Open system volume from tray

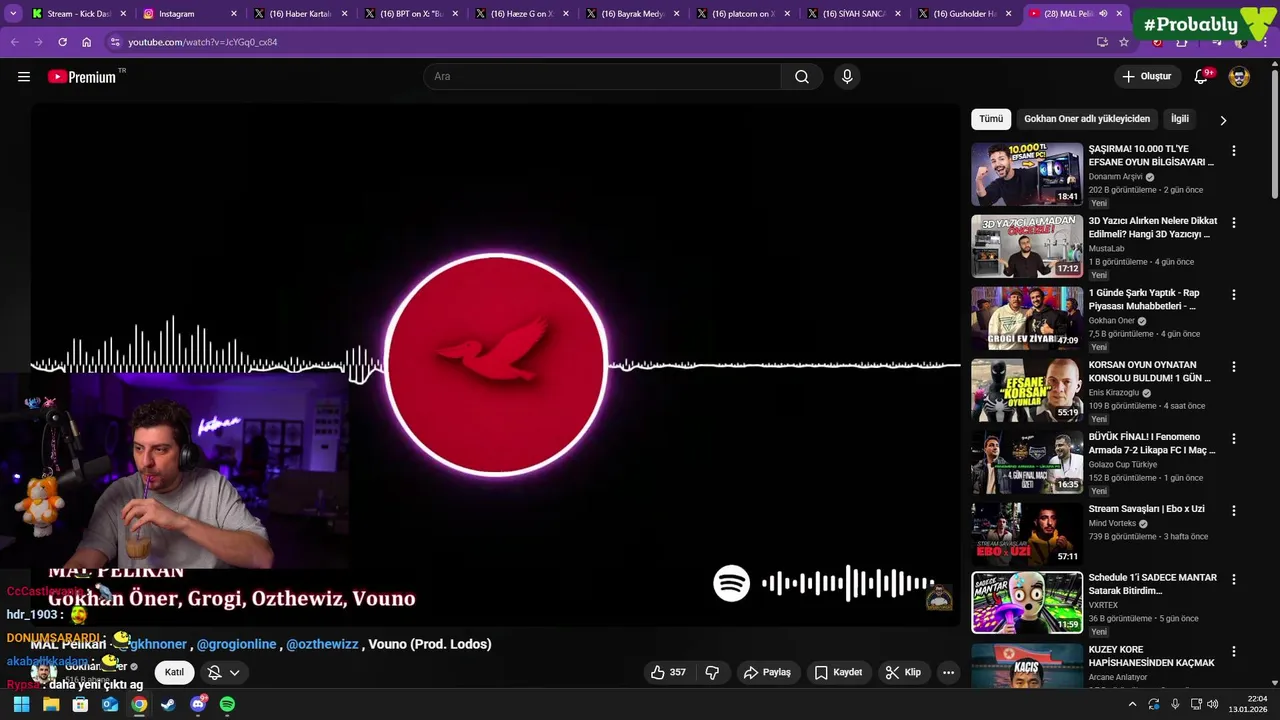1212,704
